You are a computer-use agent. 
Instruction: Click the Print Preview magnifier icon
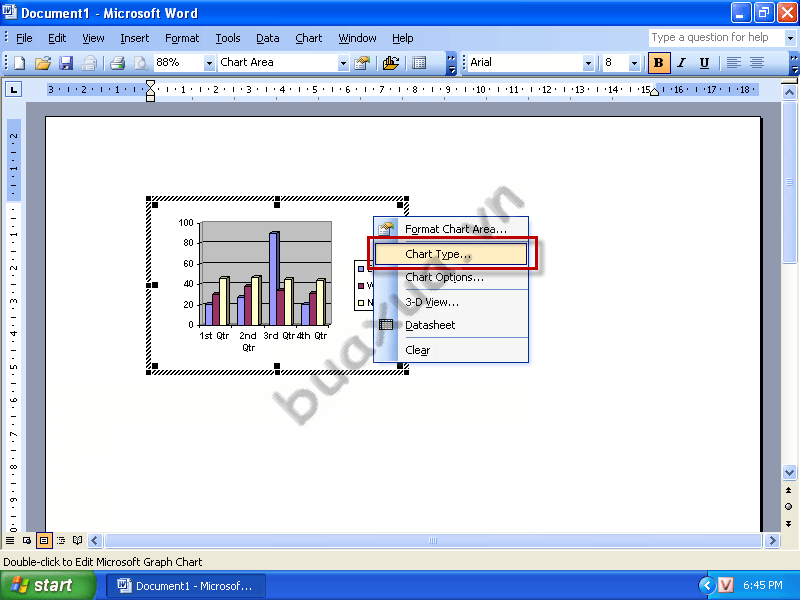(140, 63)
